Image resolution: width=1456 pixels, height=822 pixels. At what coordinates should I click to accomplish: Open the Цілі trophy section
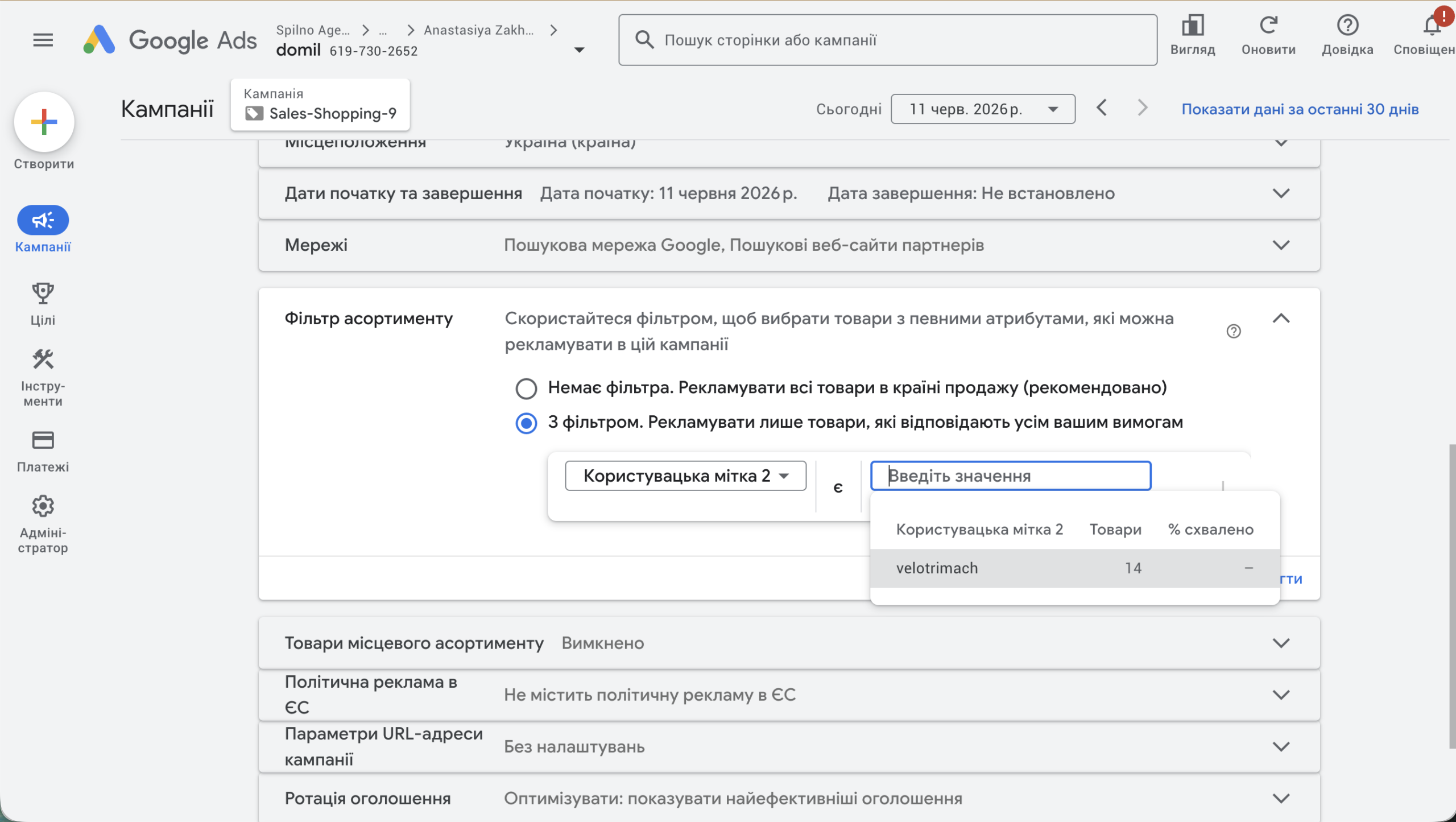point(43,304)
